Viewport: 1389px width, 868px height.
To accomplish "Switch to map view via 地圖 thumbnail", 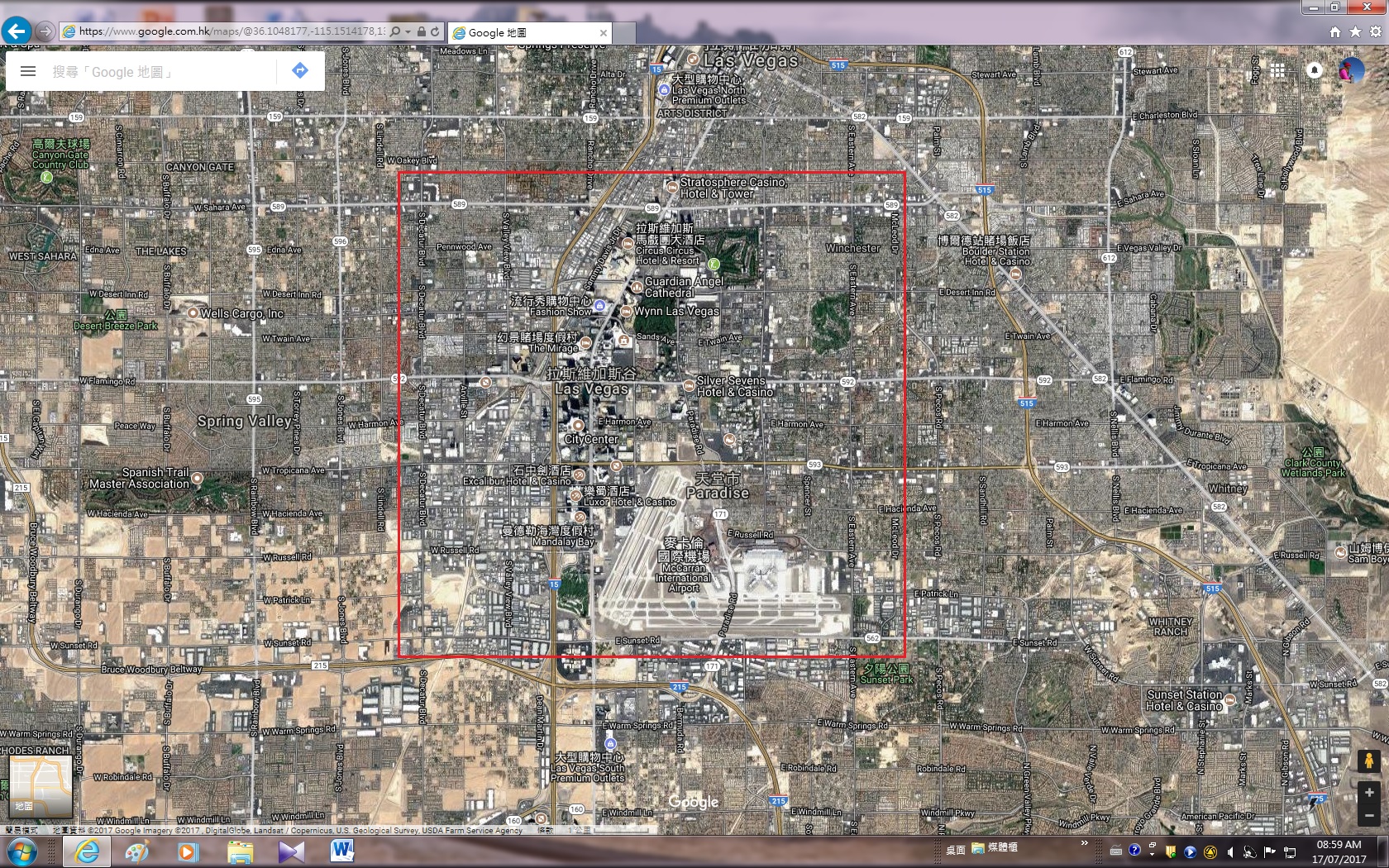I will click(x=40, y=786).
